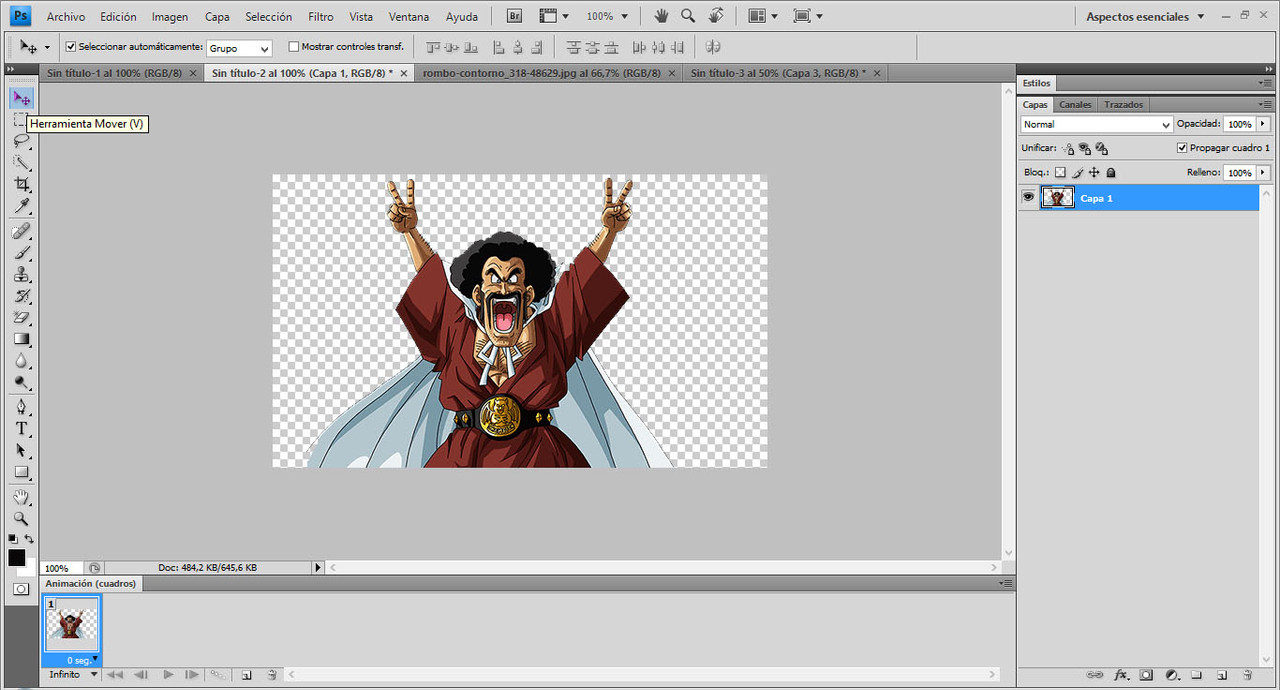Open the Archivo menu
This screenshot has width=1280, height=690.
66,17
